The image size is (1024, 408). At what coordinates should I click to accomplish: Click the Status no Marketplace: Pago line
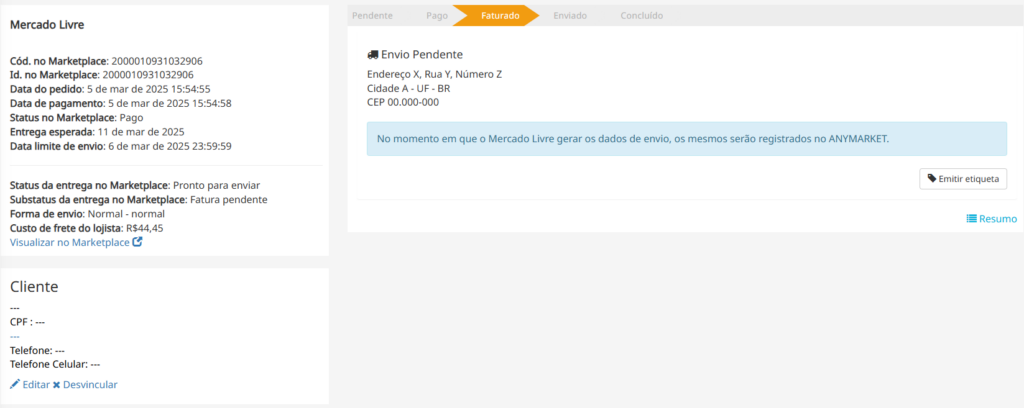77,118
